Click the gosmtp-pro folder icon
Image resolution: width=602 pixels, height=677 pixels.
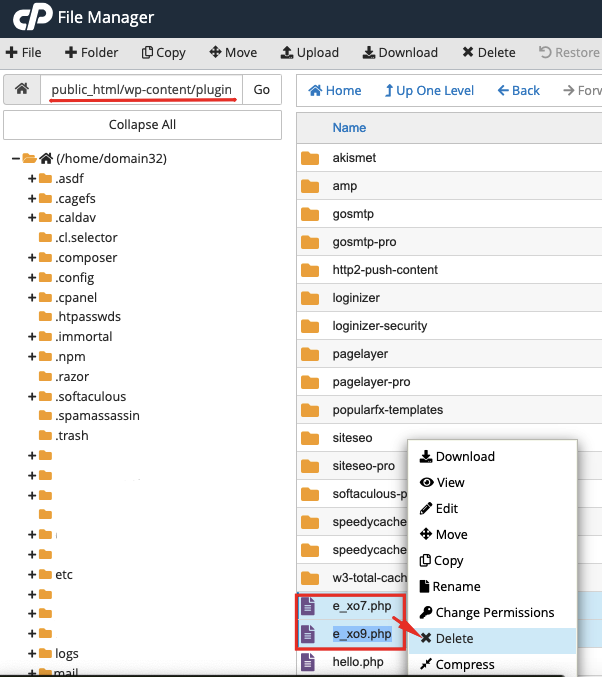[x=310, y=242]
